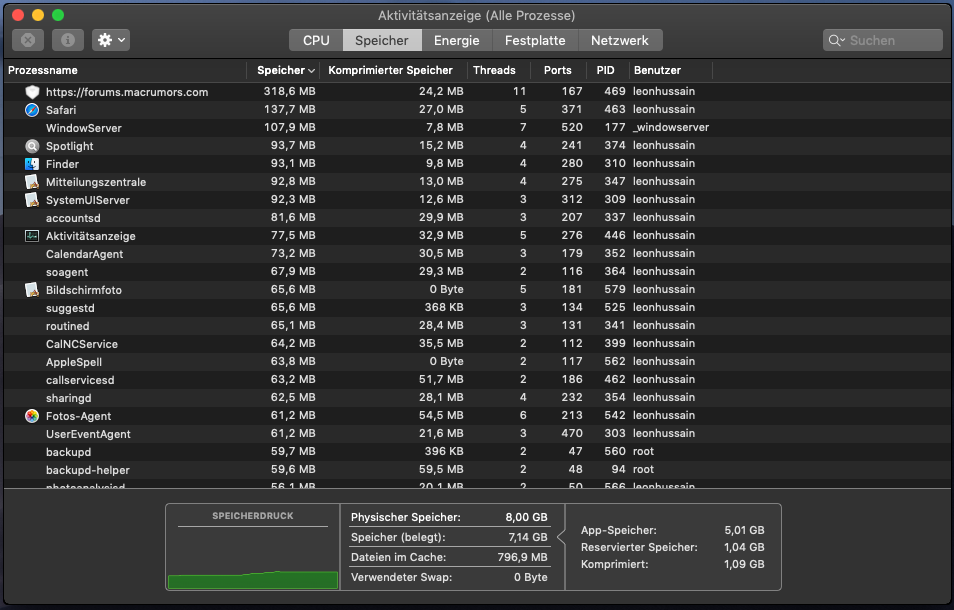
Task: Select the backupd process row
Action: pyautogui.click(x=477, y=452)
